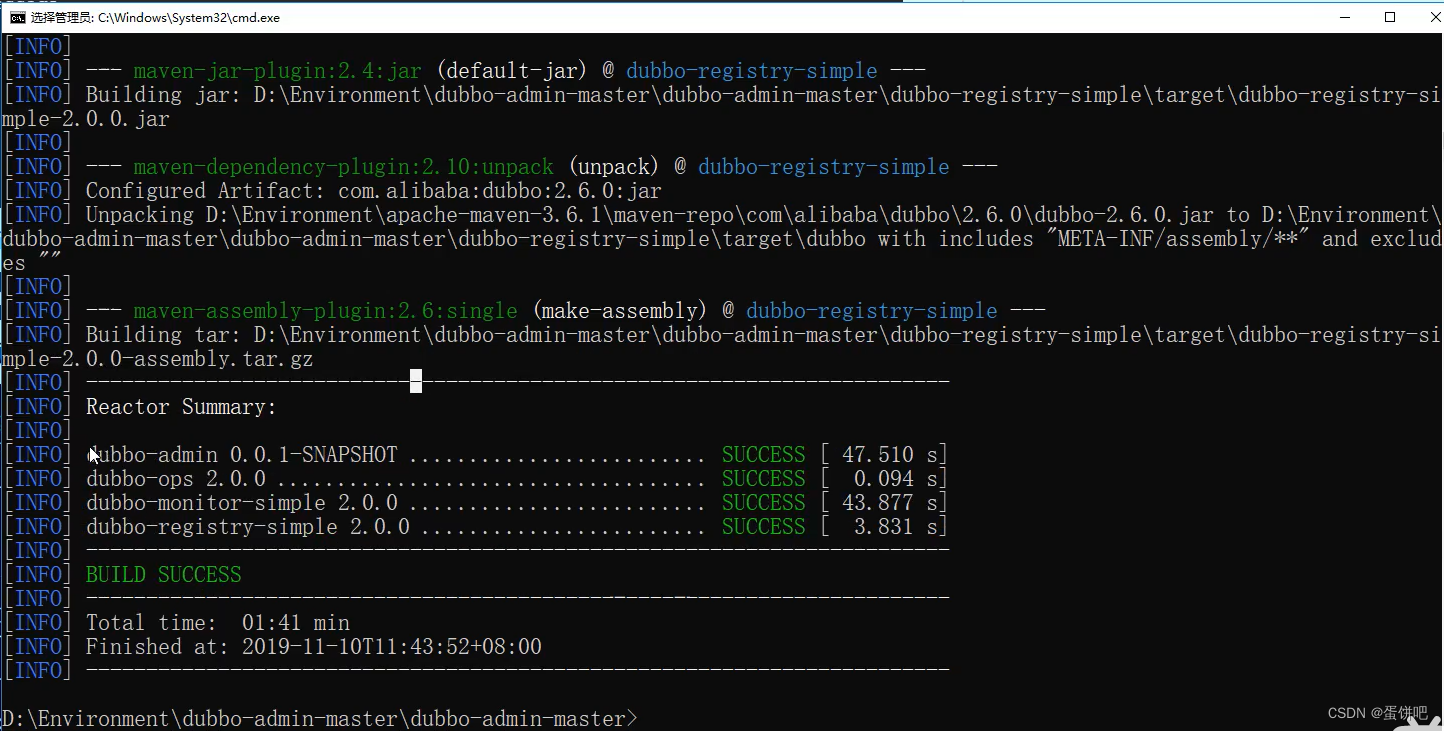The height and width of the screenshot is (731, 1444).
Task: Click SUCCESS status of dubbo-monitor-simple row
Action: click(764, 503)
